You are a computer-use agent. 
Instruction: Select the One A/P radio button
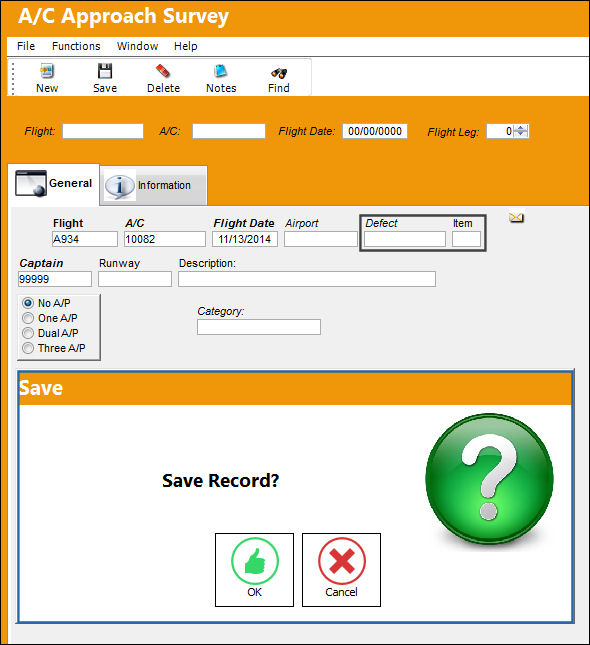28,318
